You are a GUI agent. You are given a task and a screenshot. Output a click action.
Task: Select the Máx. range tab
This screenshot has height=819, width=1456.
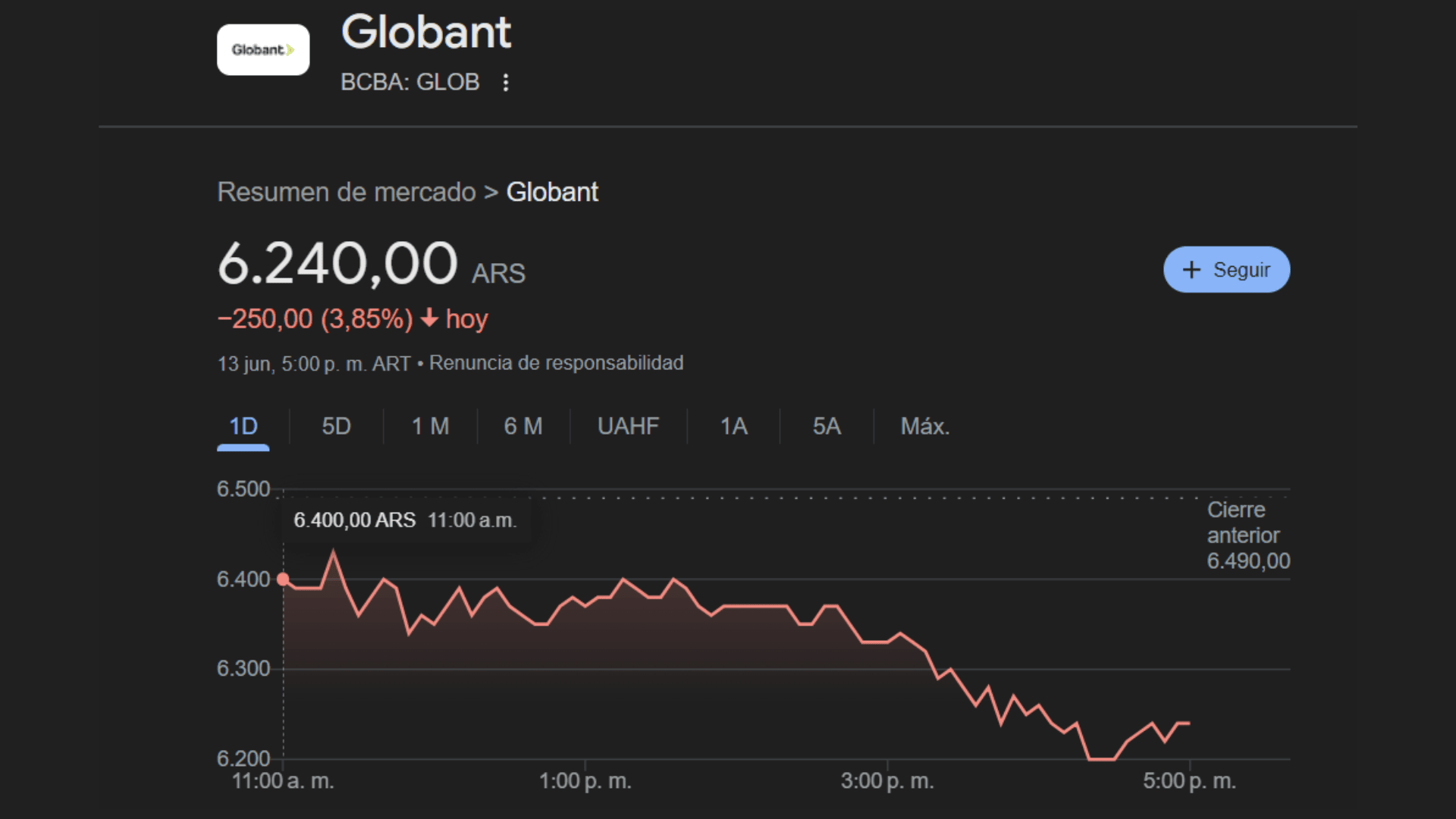924,426
